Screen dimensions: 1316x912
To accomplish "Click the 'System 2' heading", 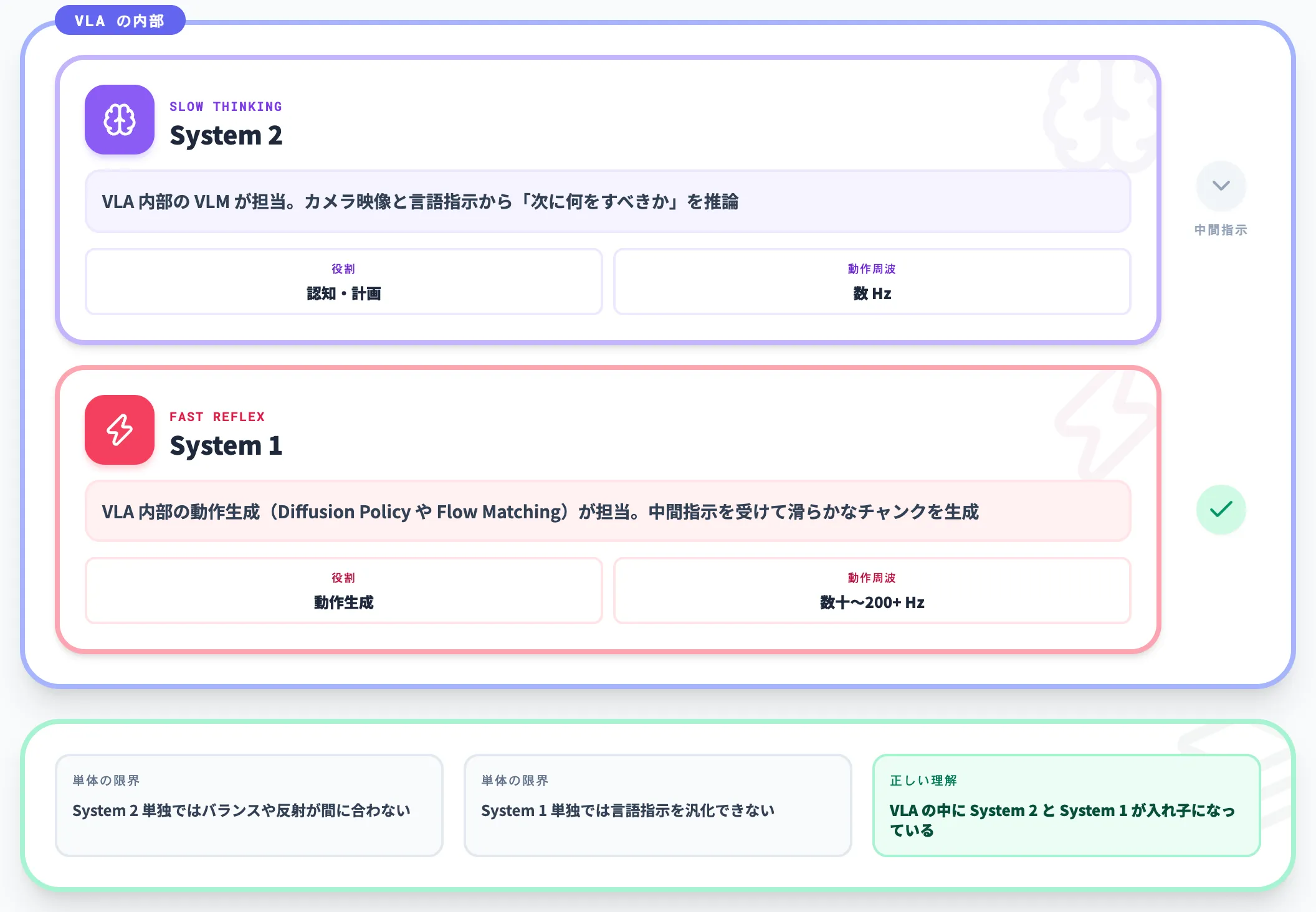I will click(x=226, y=135).
